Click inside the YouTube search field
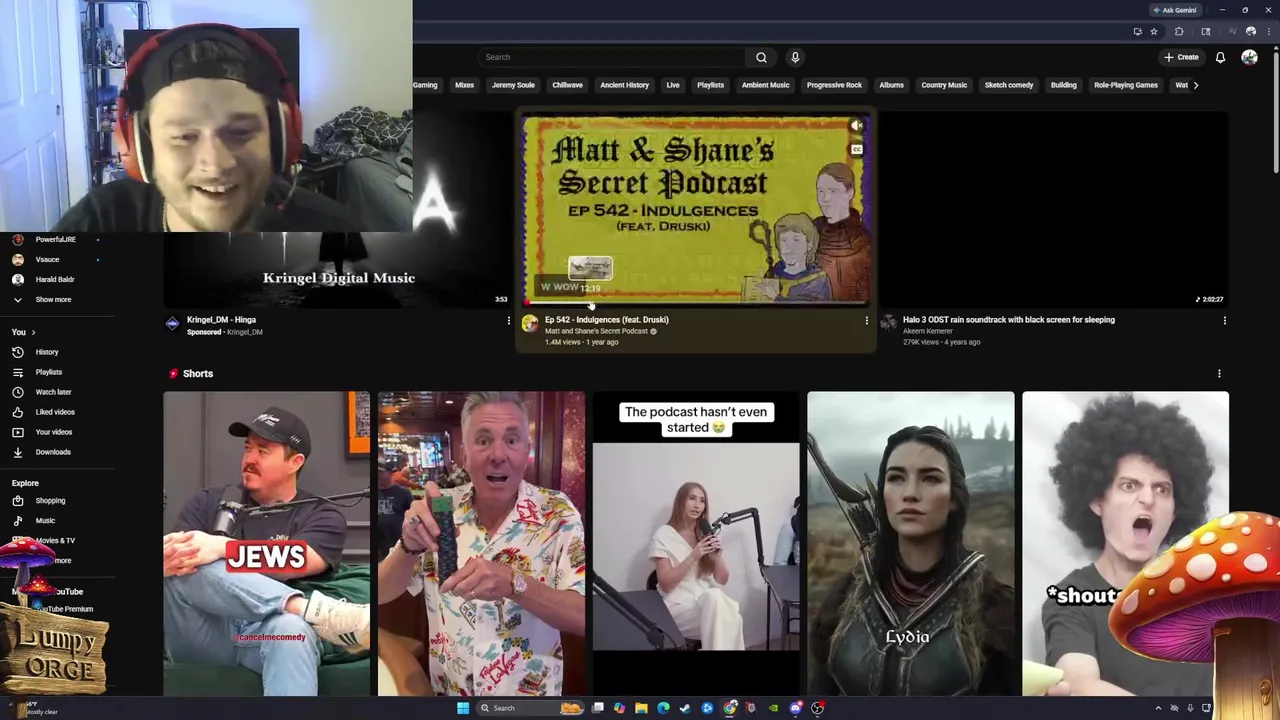 click(612, 57)
